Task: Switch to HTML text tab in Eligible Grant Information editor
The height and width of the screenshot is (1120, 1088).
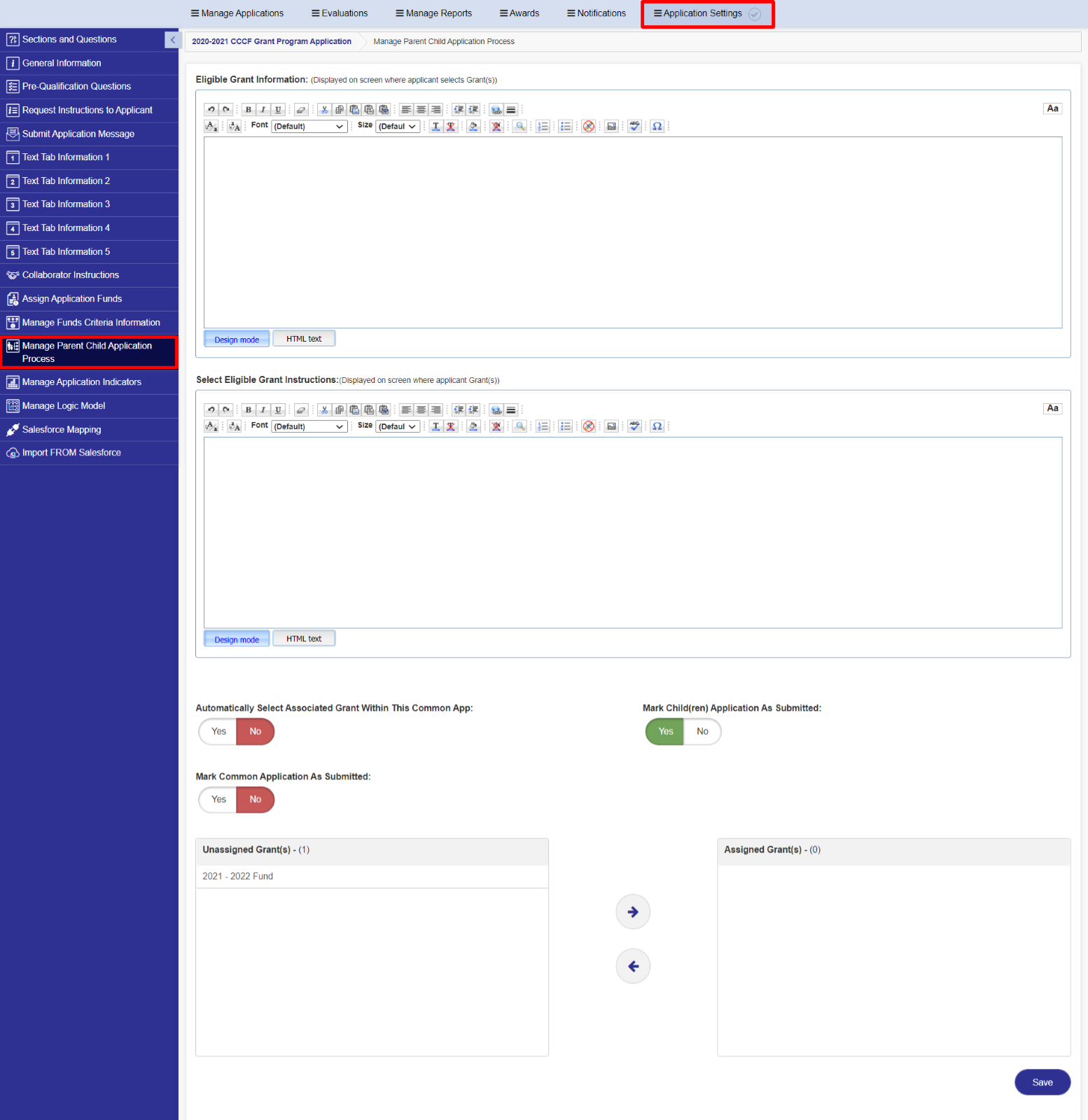Action: click(x=304, y=339)
